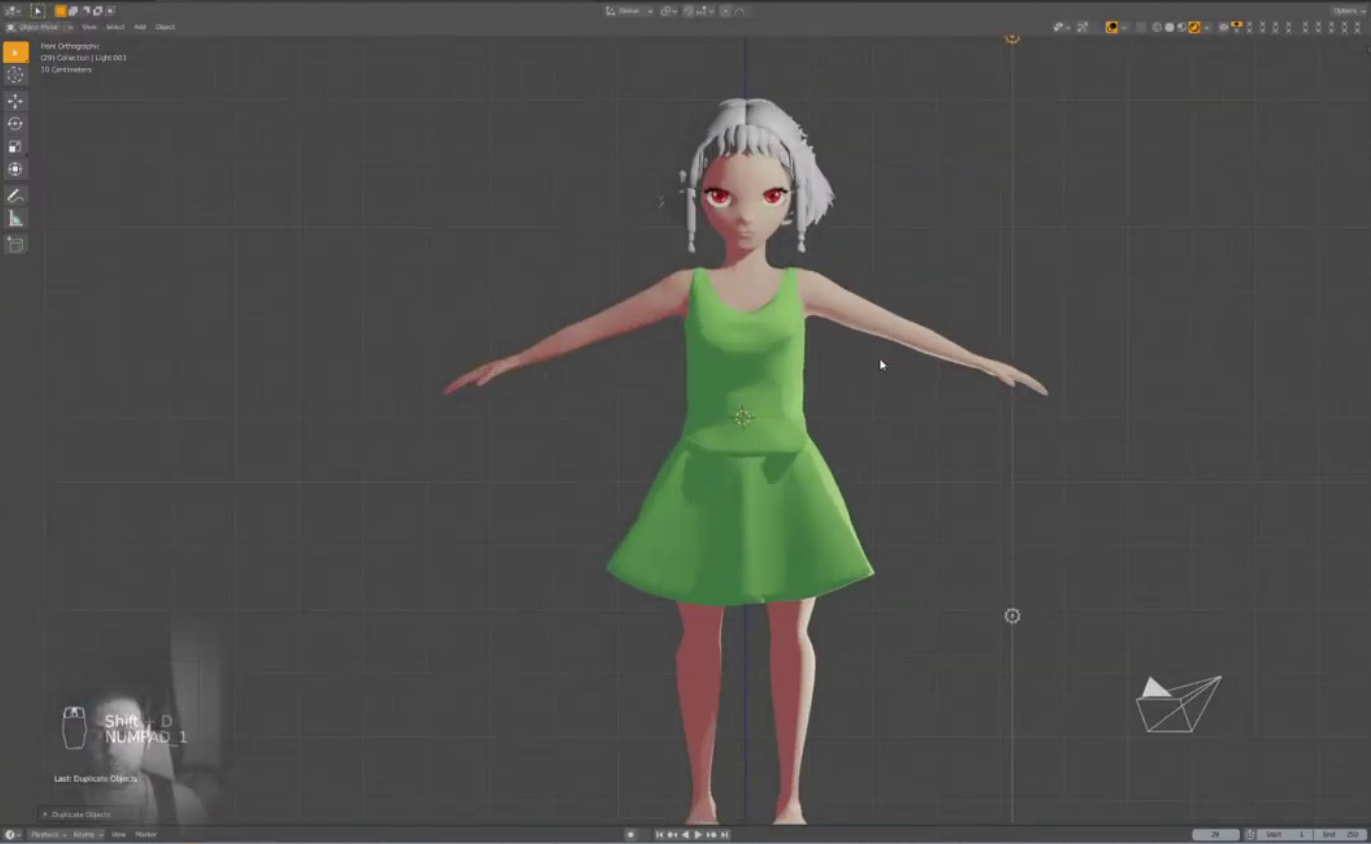Select the Transform tool
The image size is (1371, 844).
pos(16,169)
